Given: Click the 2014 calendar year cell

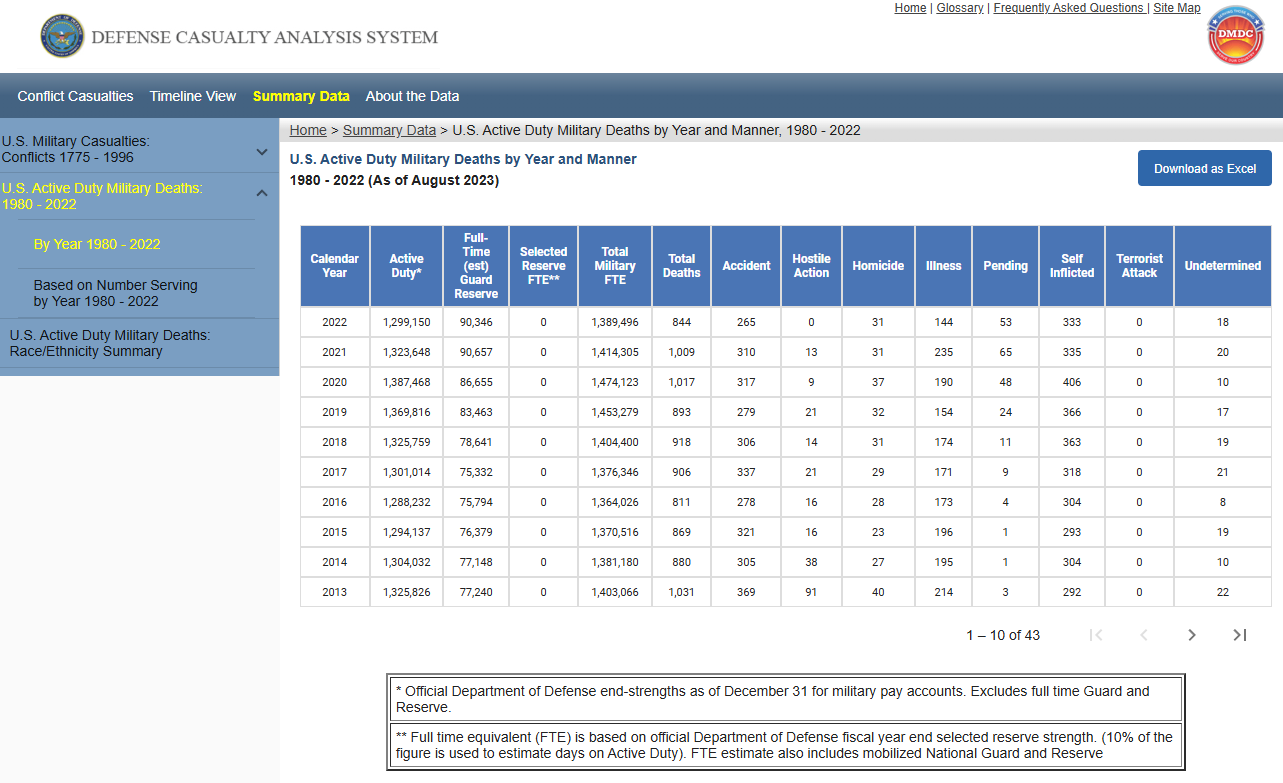Looking at the screenshot, I should [335, 562].
